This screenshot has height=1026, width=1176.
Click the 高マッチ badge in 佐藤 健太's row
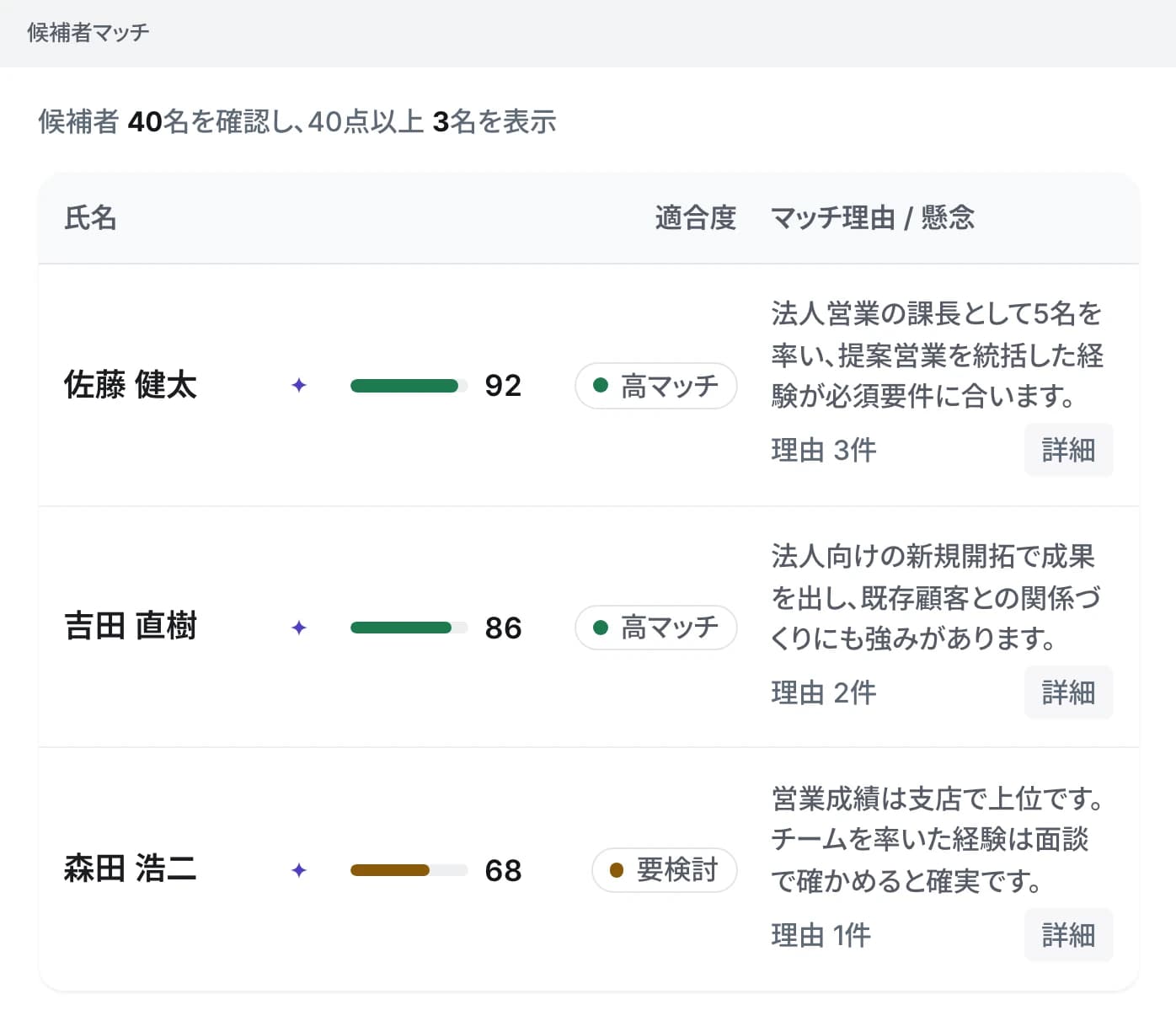[656, 386]
